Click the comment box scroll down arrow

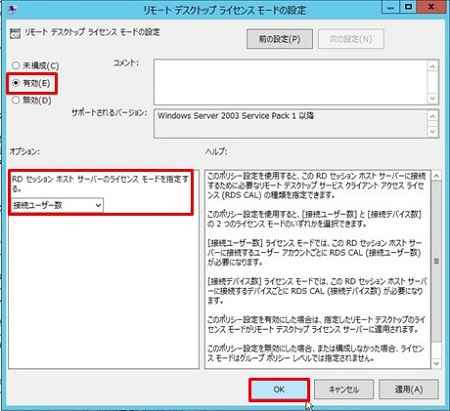[x=432, y=98]
